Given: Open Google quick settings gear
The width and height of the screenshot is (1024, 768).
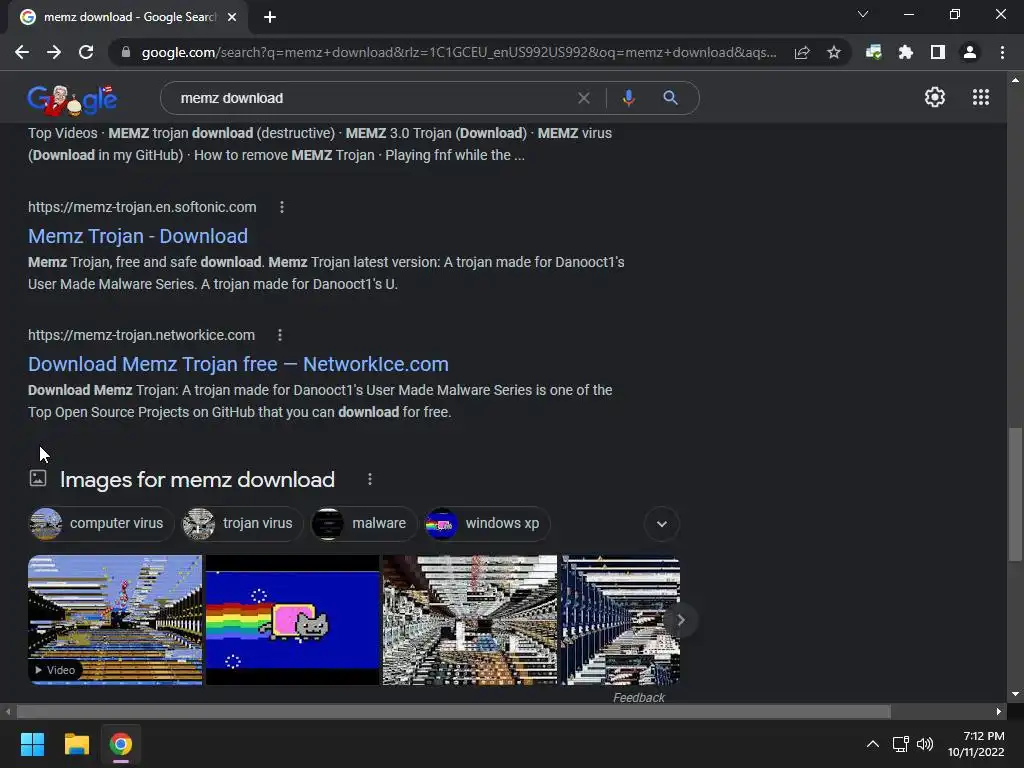Looking at the screenshot, I should pos(935,97).
